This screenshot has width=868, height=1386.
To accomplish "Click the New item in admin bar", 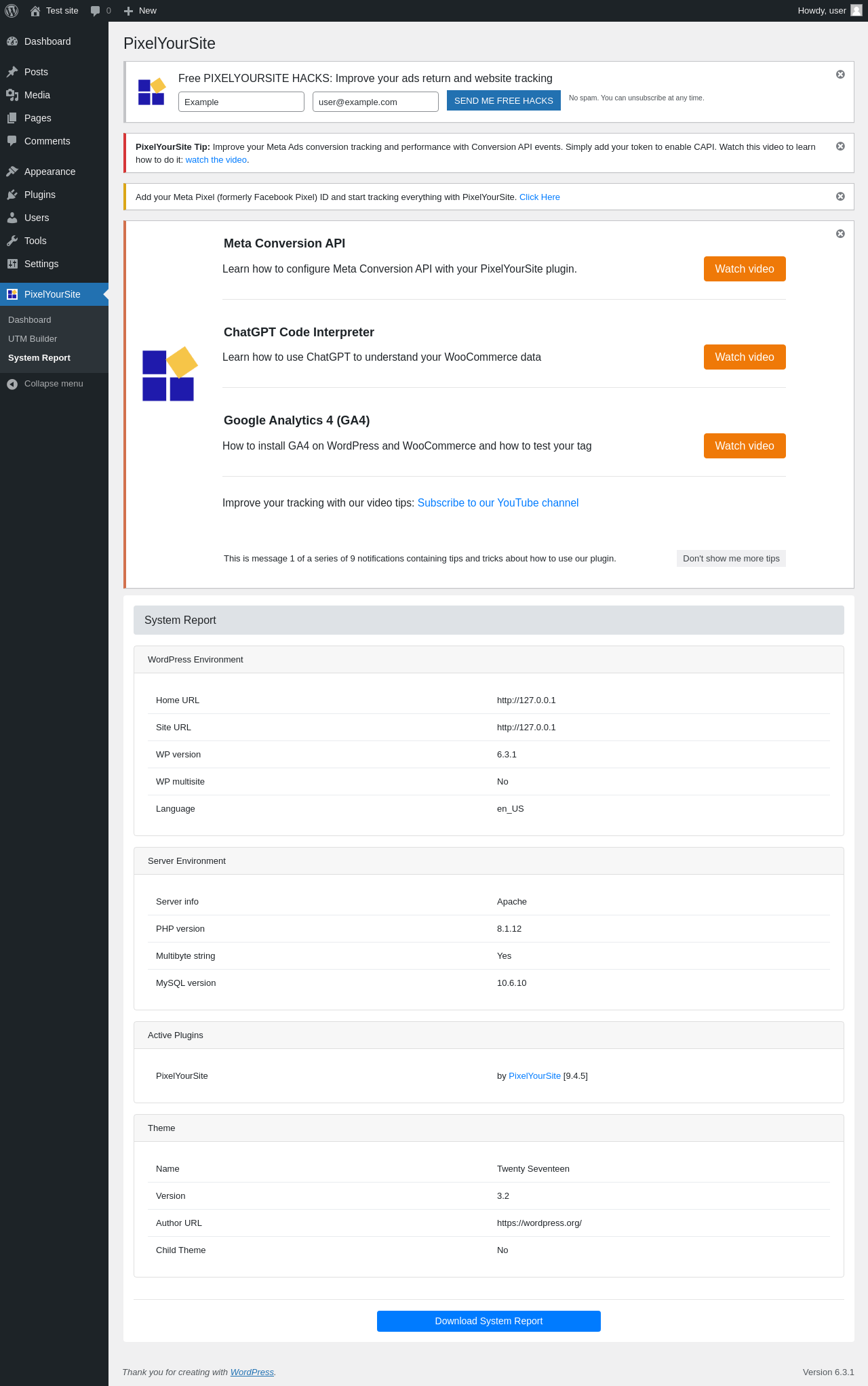I will (140, 11).
